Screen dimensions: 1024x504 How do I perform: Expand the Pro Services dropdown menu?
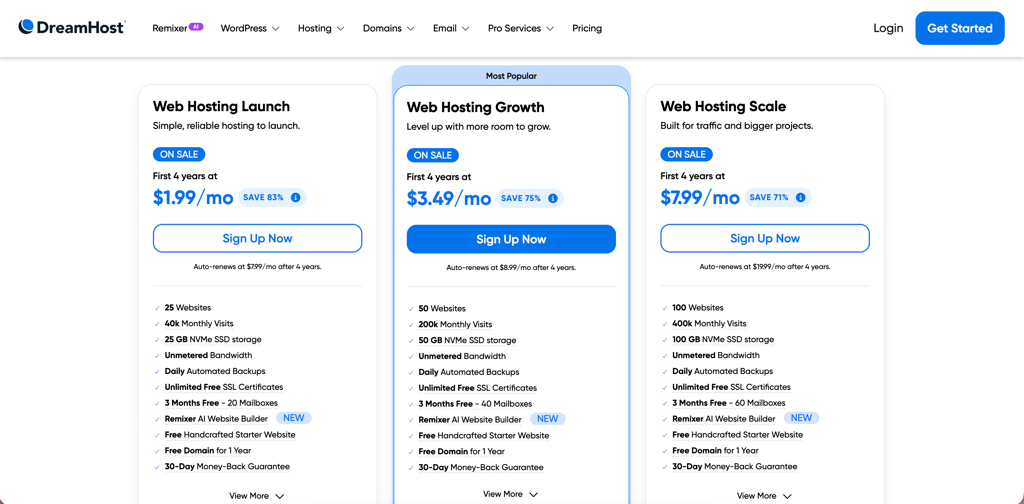pyautogui.click(x=520, y=28)
